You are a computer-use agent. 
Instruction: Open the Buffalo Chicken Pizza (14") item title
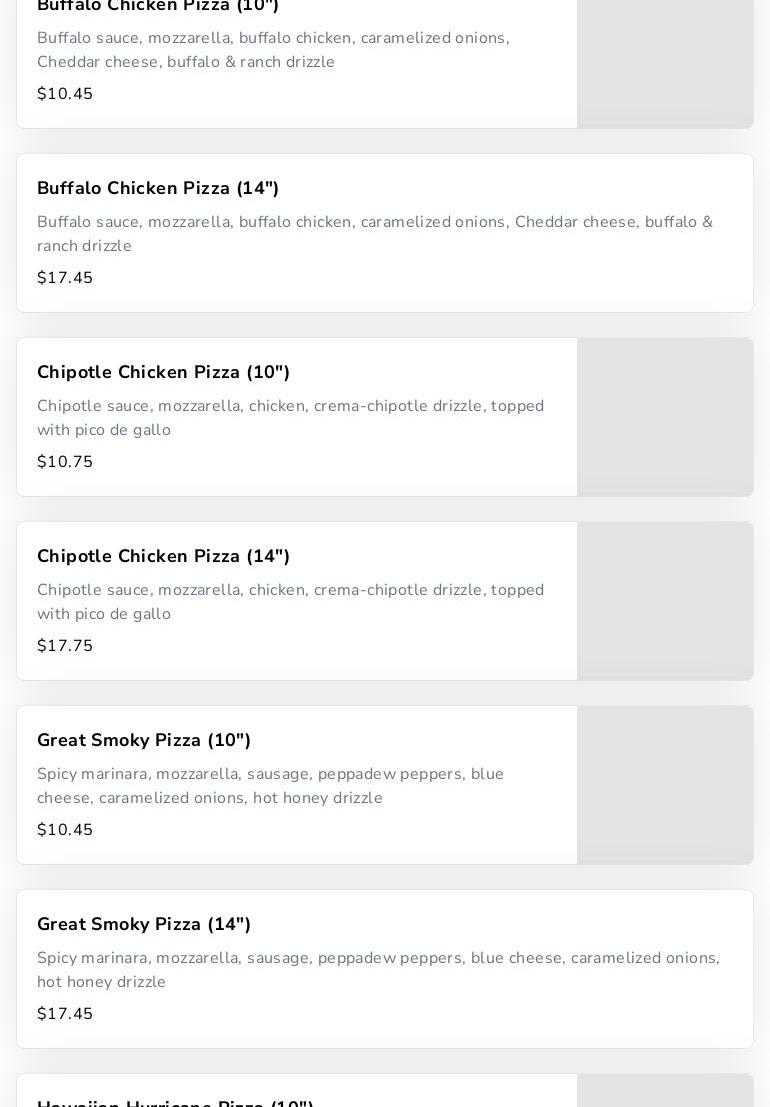coord(158,188)
